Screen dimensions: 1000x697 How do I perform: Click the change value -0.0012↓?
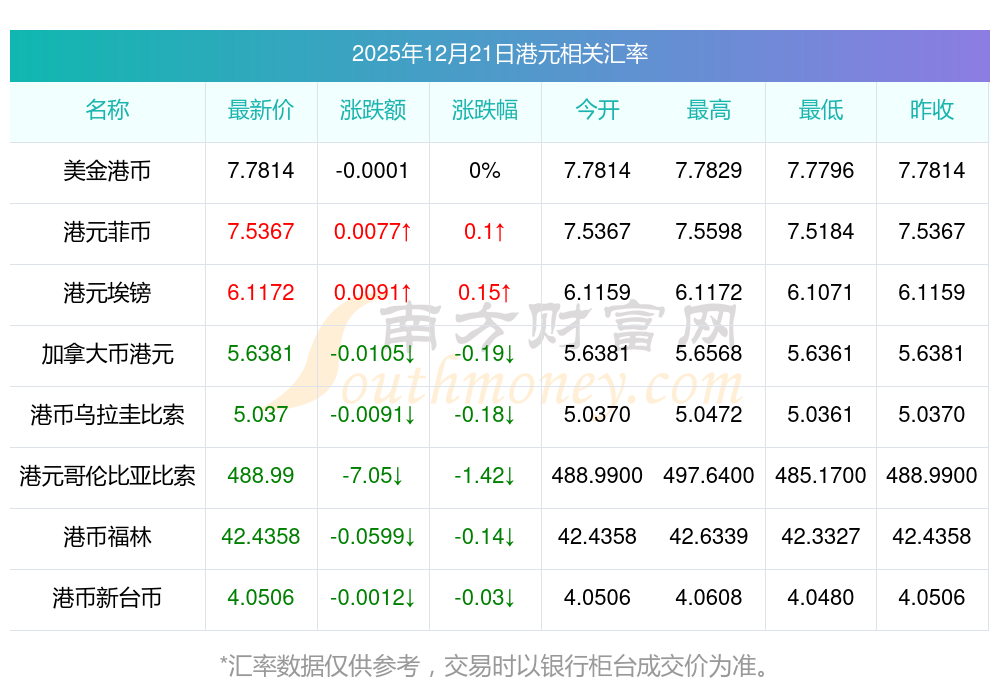[x=373, y=598]
